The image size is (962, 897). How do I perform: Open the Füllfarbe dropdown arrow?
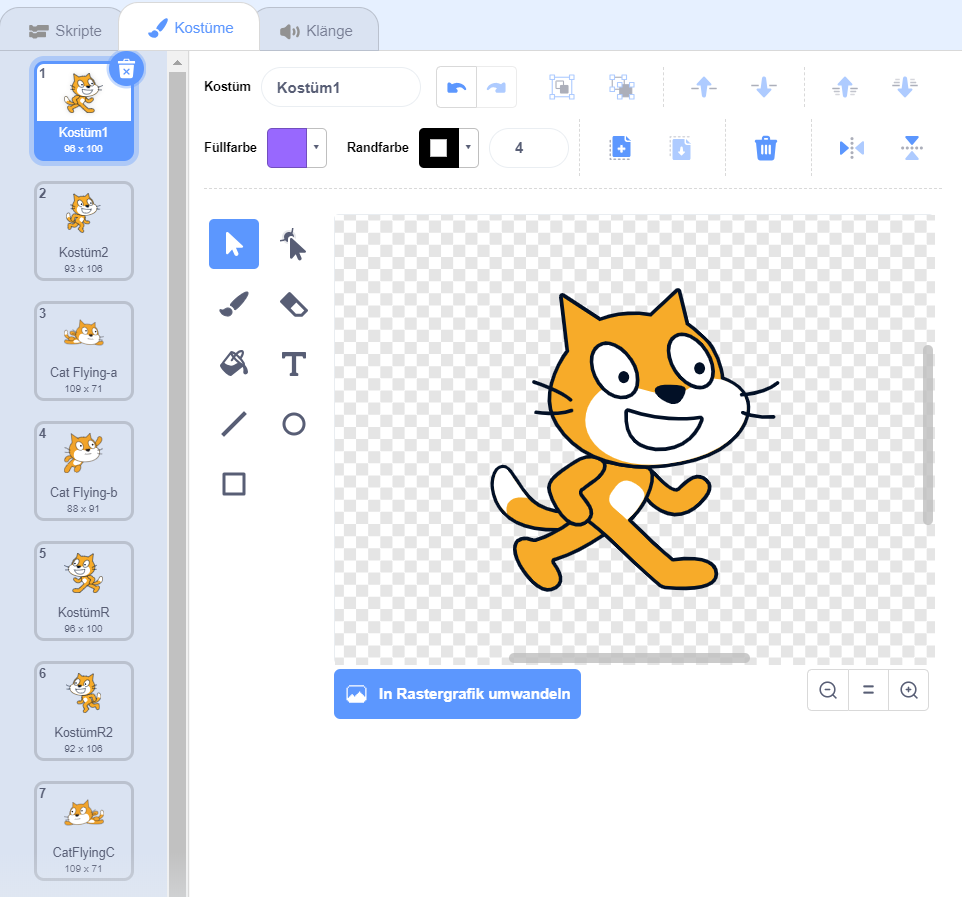pyautogui.click(x=317, y=147)
